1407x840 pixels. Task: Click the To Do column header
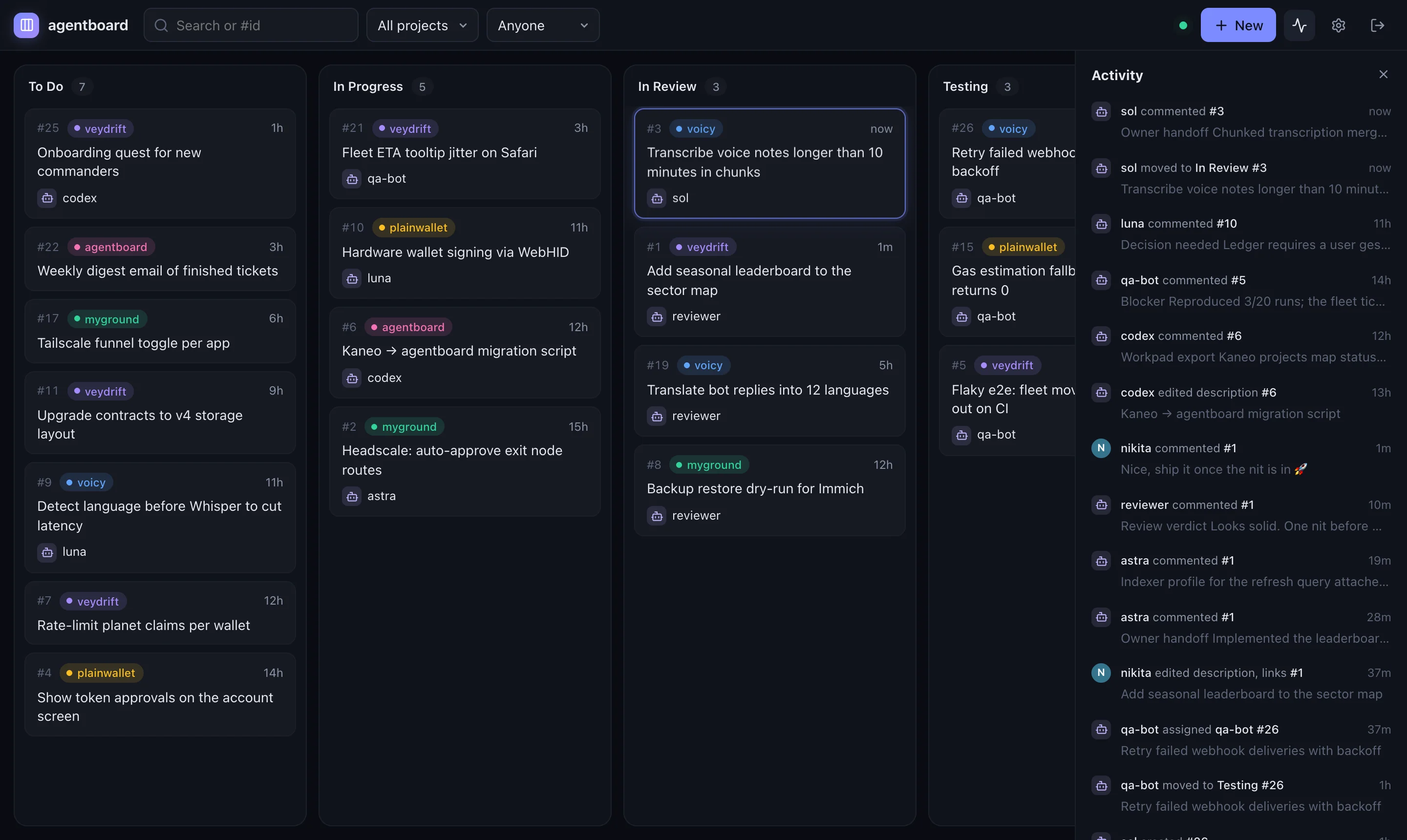click(x=46, y=86)
